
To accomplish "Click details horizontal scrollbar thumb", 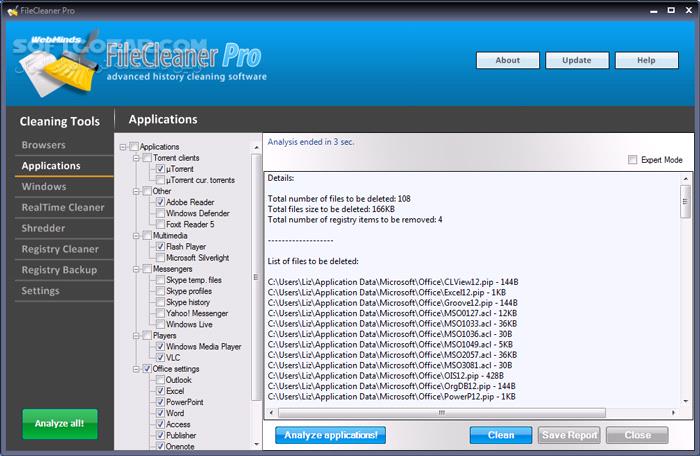I will pos(442,413).
